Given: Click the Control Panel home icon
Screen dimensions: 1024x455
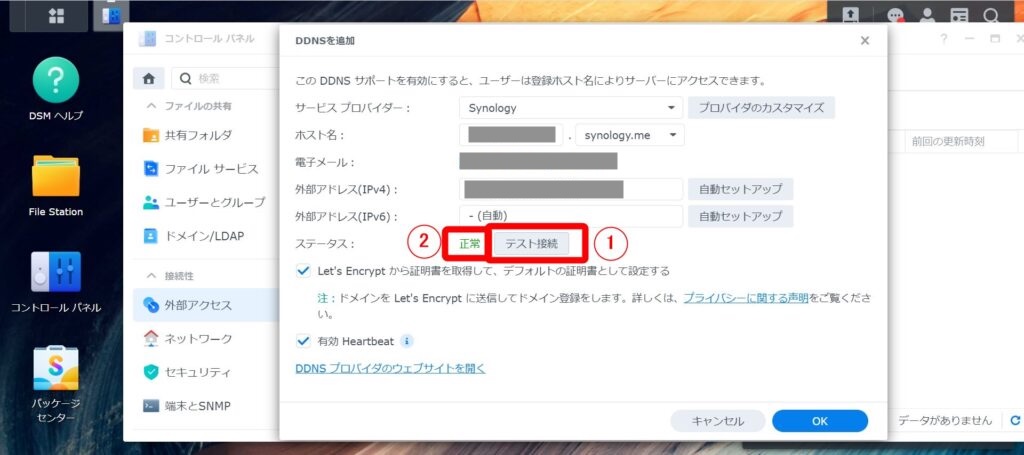Looking at the screenshot, I should tap(148, 78).
